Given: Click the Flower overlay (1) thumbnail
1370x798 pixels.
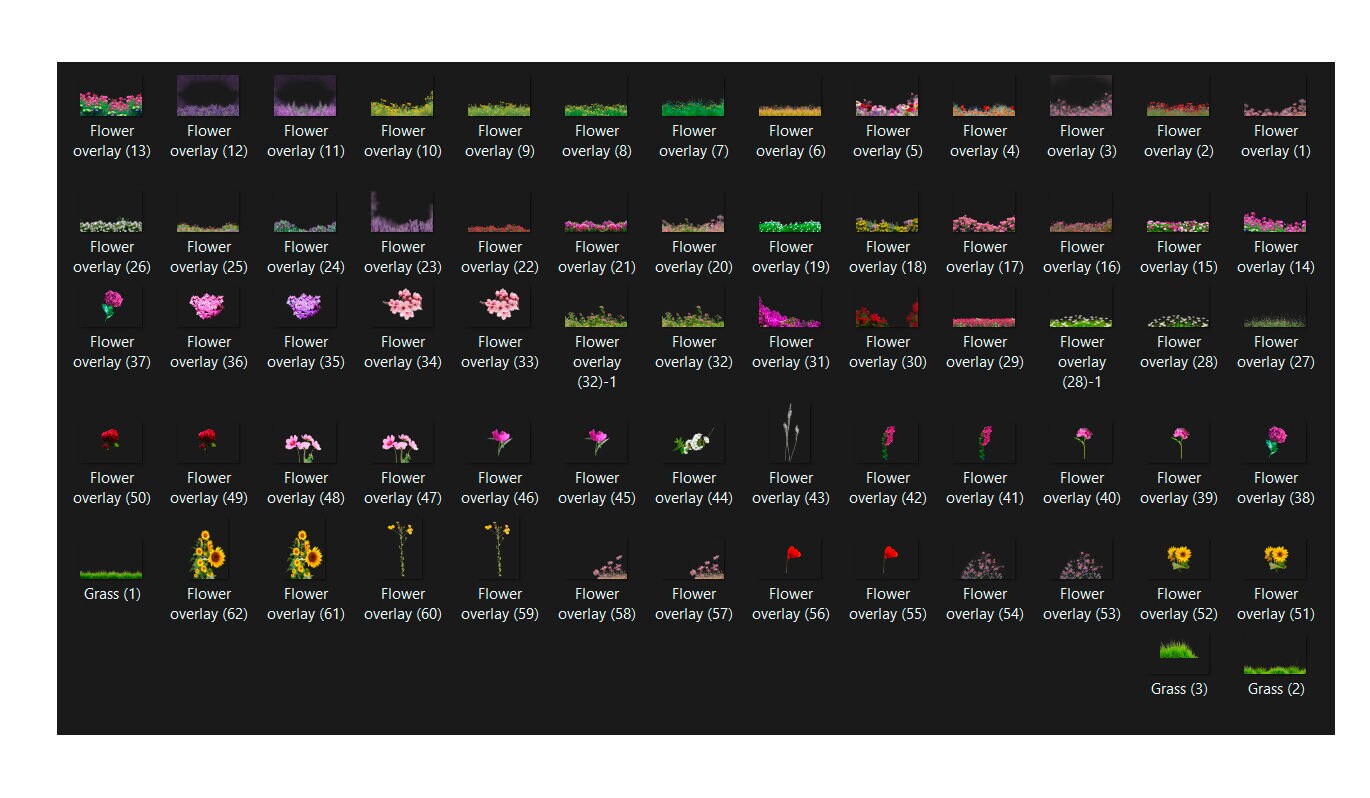Looking at the screenshot, I should 1275,96.
